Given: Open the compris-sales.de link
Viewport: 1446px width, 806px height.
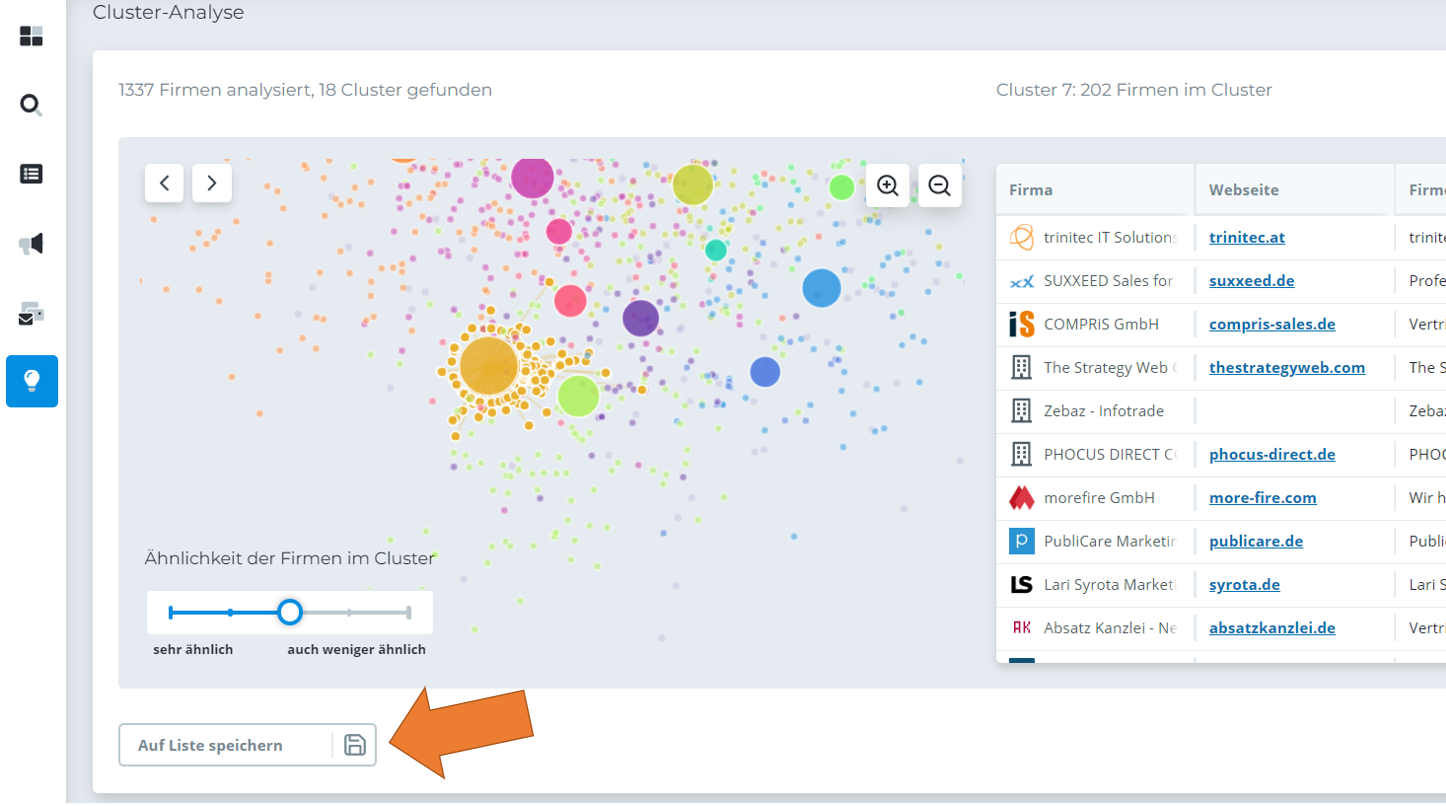Looking at the screenshot, I should pyautogui.click(x=1272, y=324).
